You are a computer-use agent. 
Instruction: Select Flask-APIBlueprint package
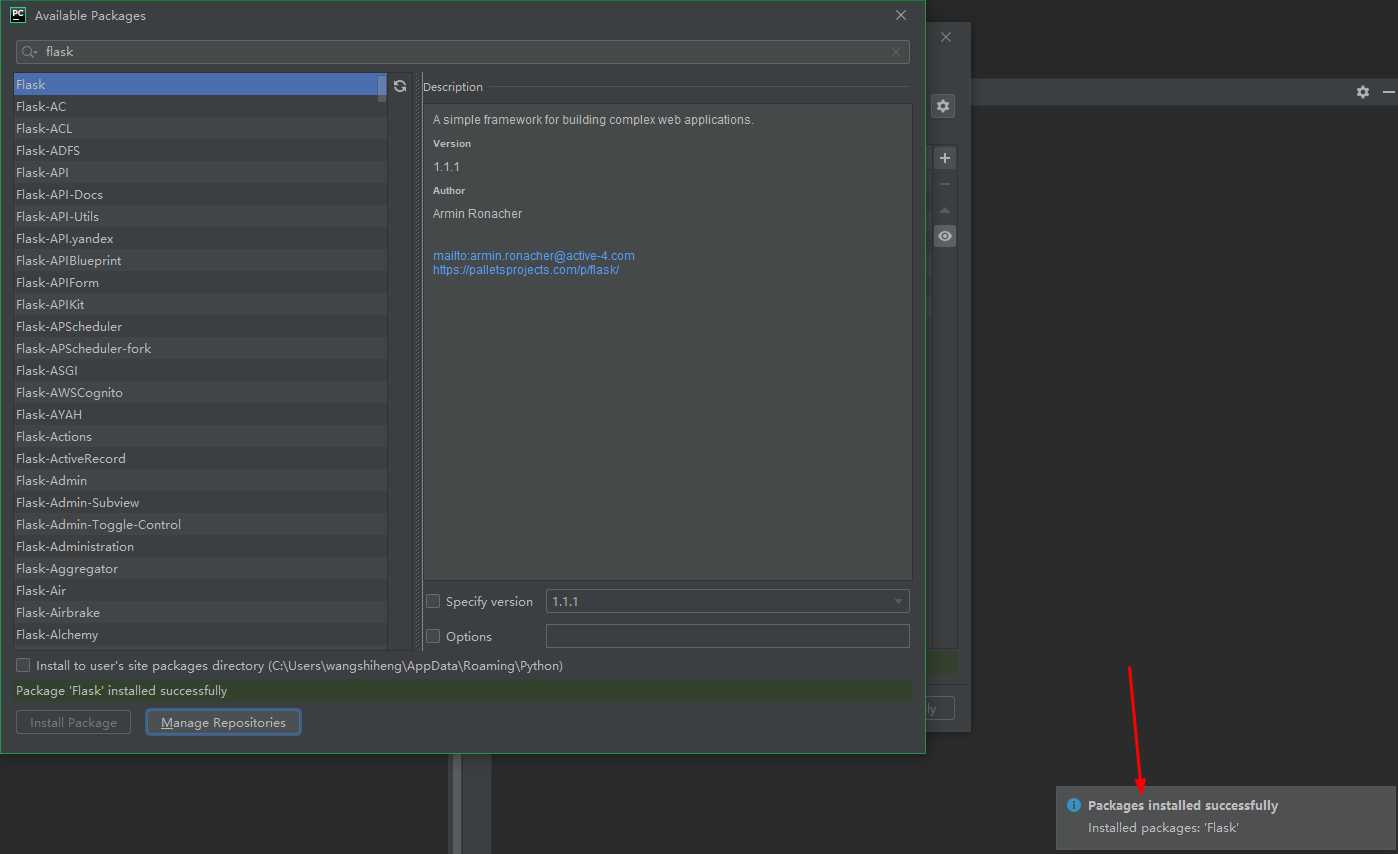tap(200, 261)
